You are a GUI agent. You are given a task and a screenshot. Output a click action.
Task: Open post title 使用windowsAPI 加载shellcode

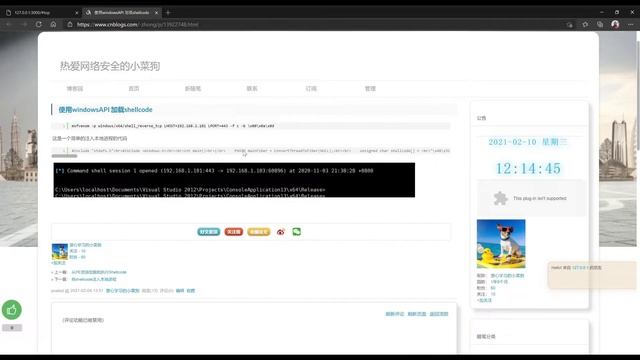pyautogui.click(x=105, y=109)
